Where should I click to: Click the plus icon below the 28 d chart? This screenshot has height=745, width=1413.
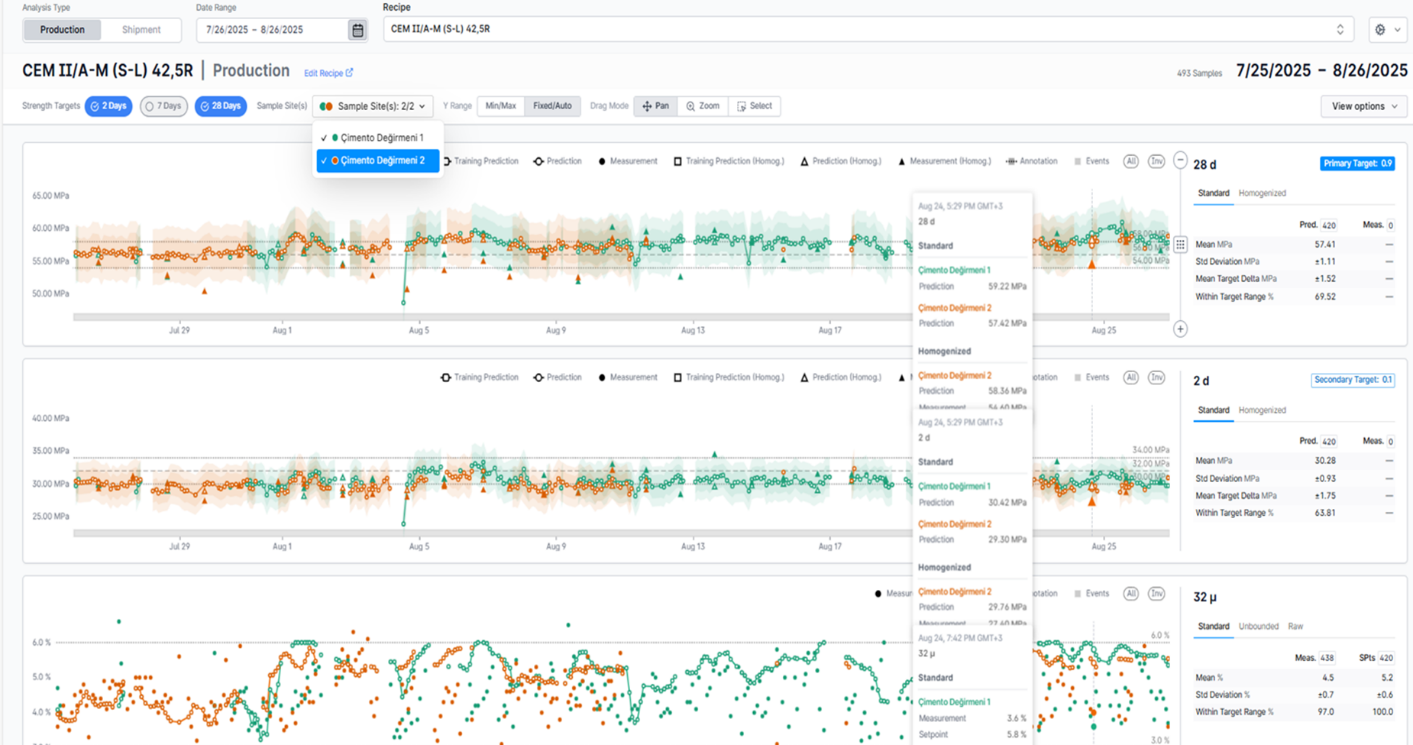click(1180, 329)
